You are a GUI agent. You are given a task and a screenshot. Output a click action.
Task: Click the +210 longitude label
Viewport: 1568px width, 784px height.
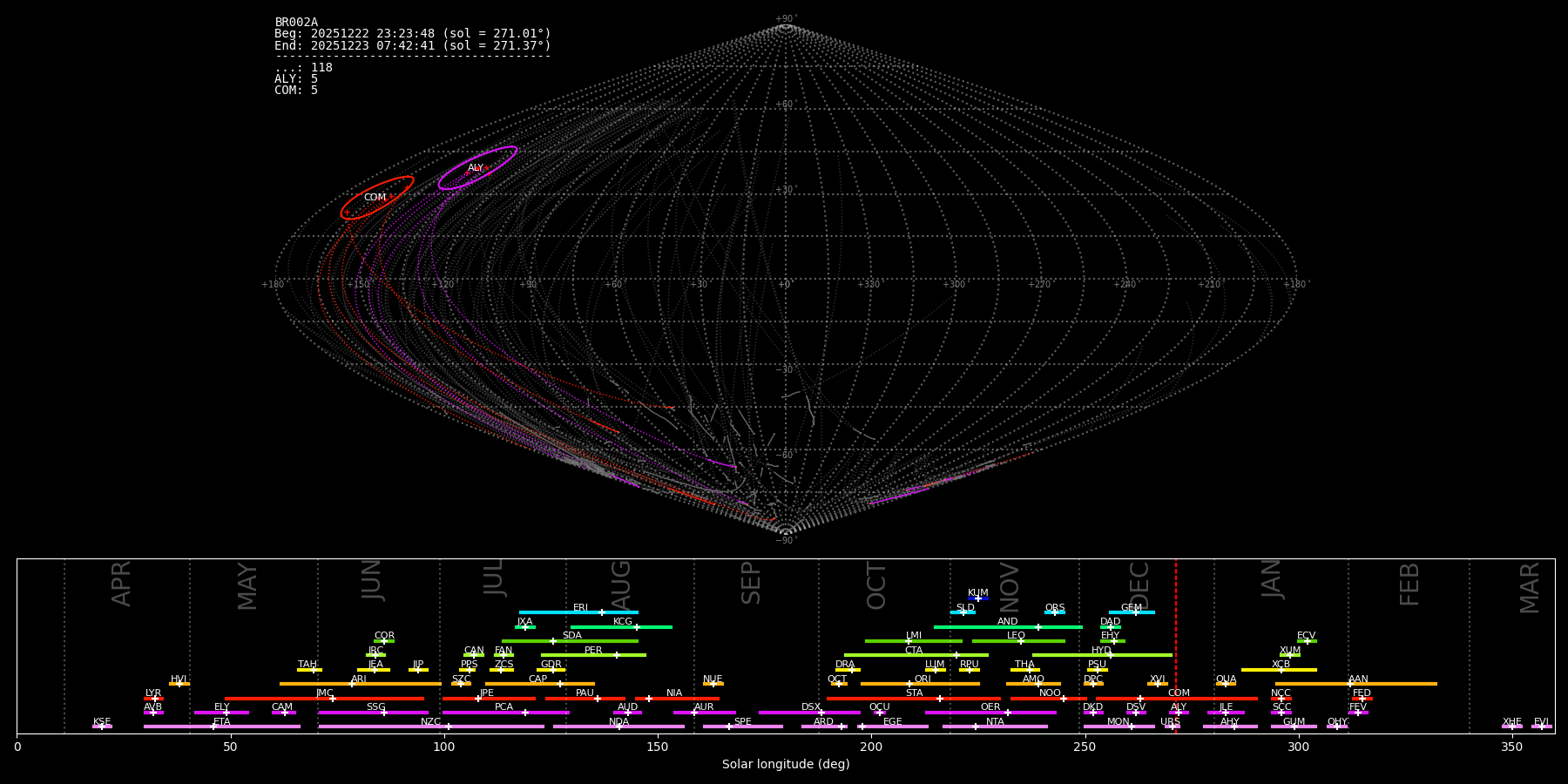click(1209, 284)
